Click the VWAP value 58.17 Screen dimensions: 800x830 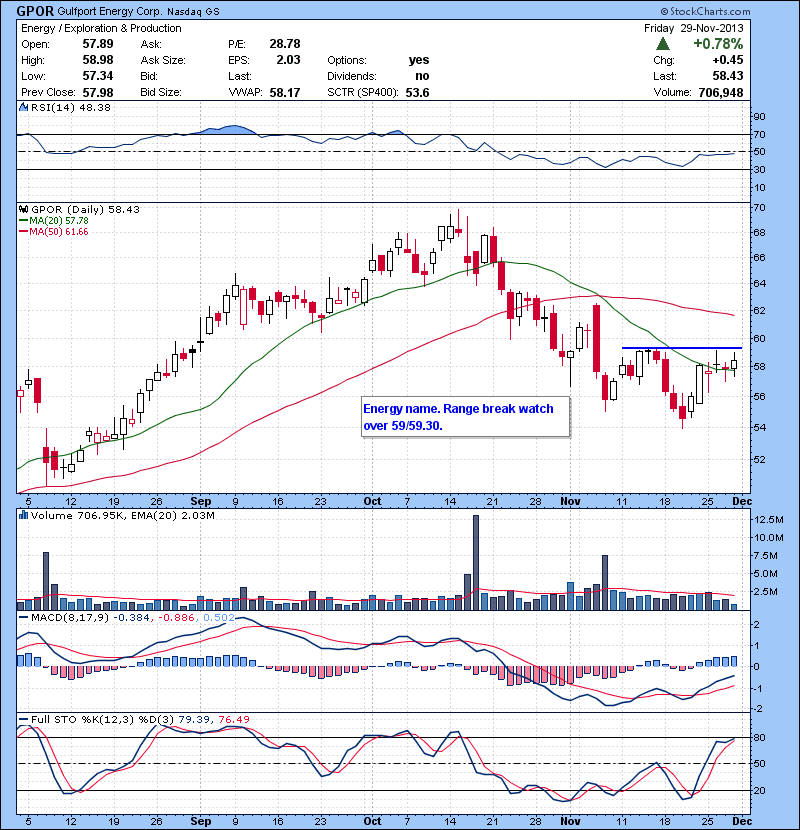(285, 93)
